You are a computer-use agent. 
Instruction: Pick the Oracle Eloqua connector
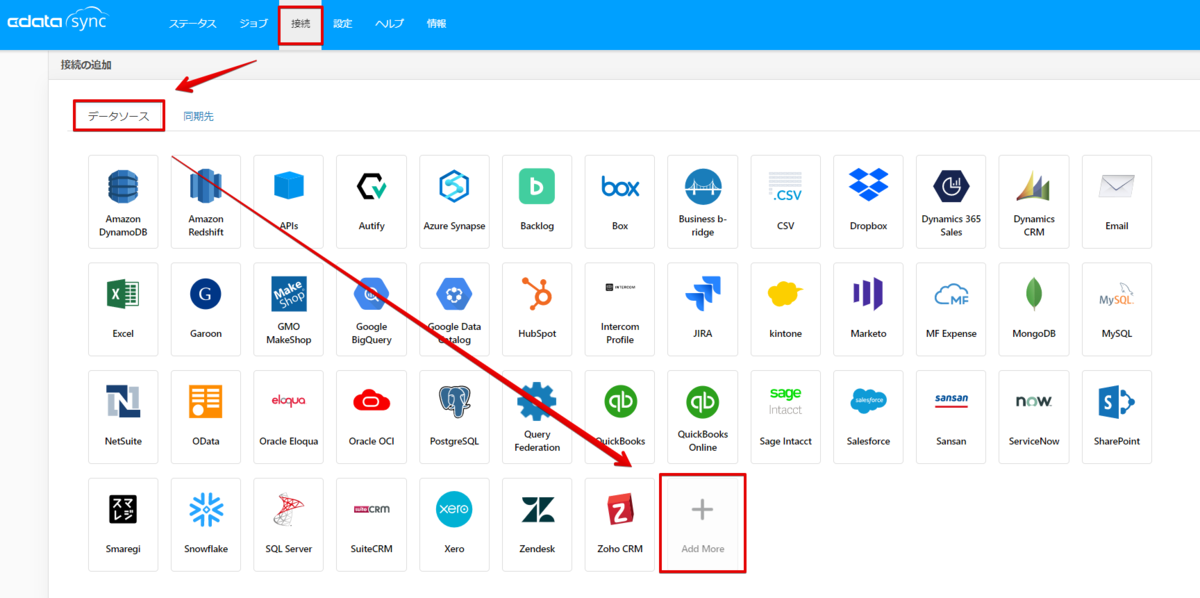[289, 417]
